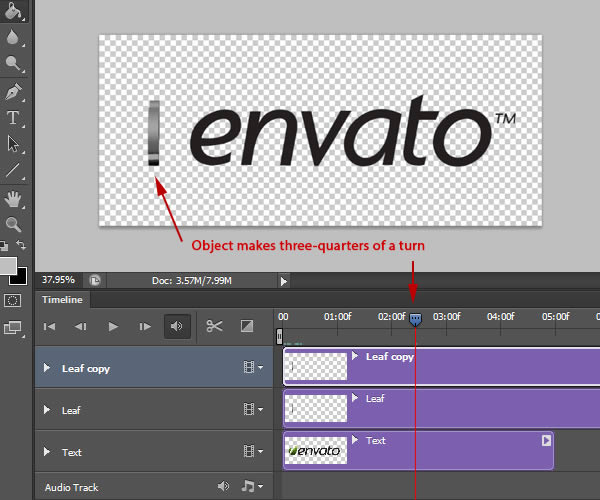Open the document info arrow menu
600x500 pixels.
(284, 282)
